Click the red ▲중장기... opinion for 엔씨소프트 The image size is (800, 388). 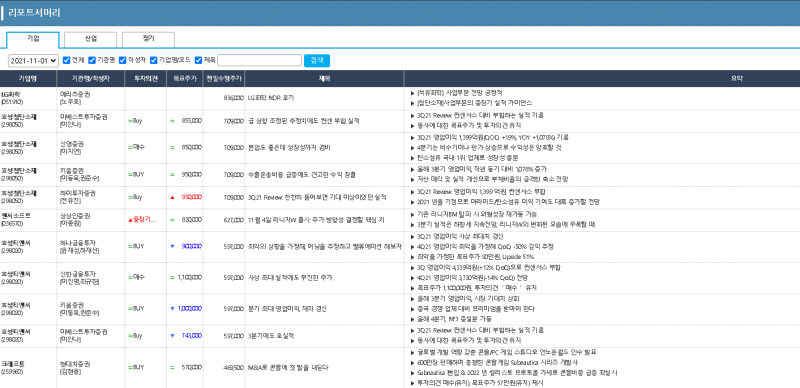(x=142, y=220)
